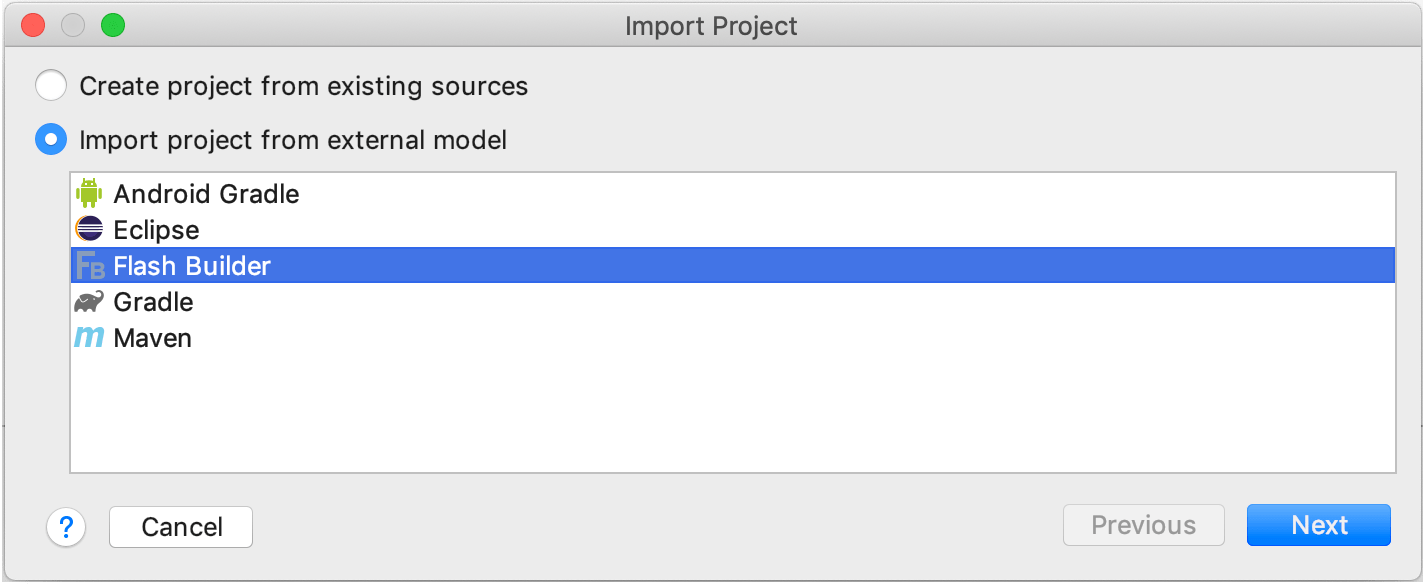Select the Create project from existing sources radio
Screen dimensions: 1425x584
[x=51, y=86]
